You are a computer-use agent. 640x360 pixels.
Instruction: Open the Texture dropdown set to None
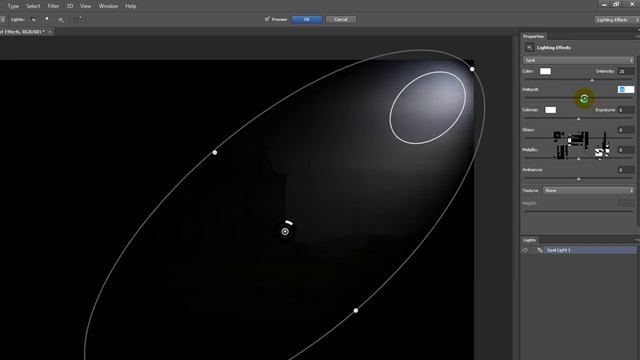tap(588, 191)
